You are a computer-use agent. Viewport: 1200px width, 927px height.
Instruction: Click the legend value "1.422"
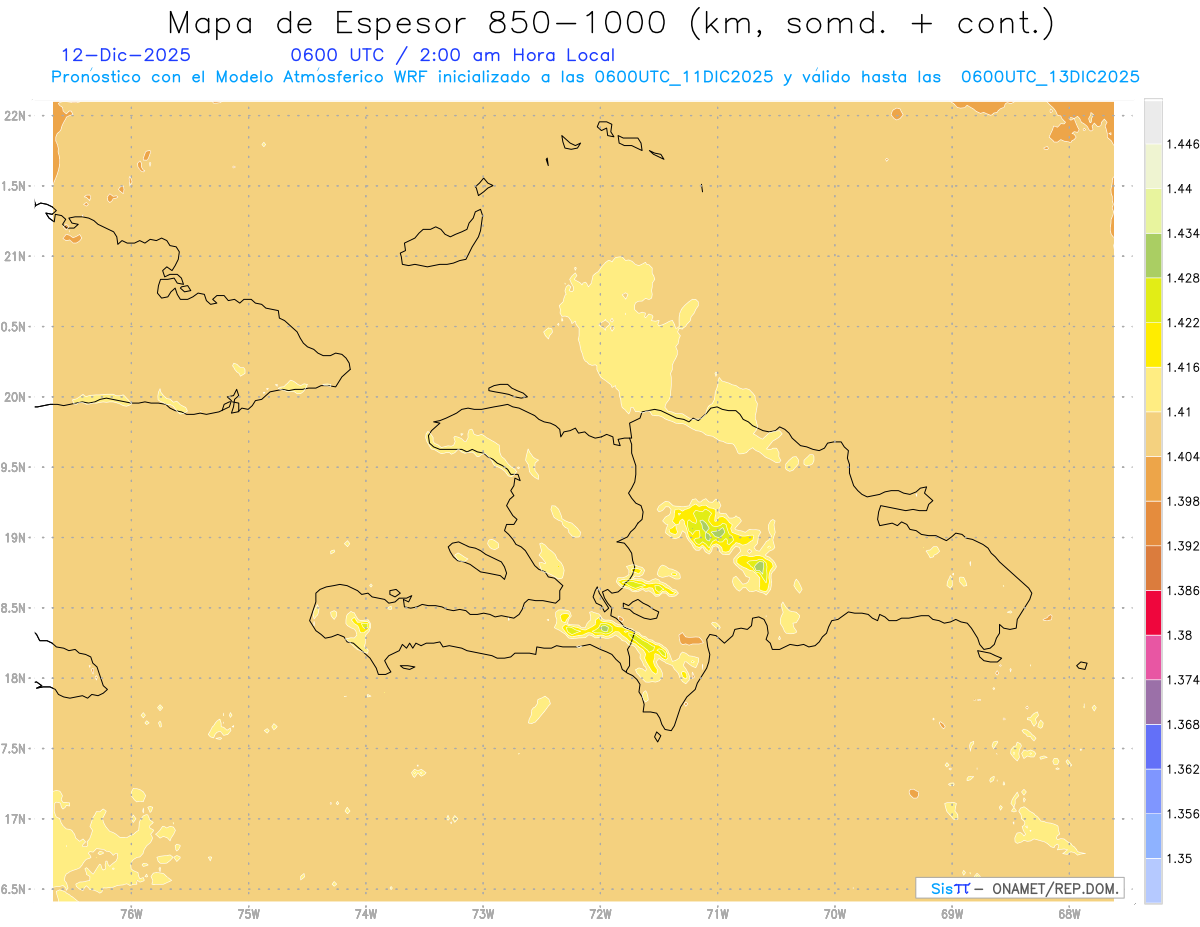coord(1183,322)
